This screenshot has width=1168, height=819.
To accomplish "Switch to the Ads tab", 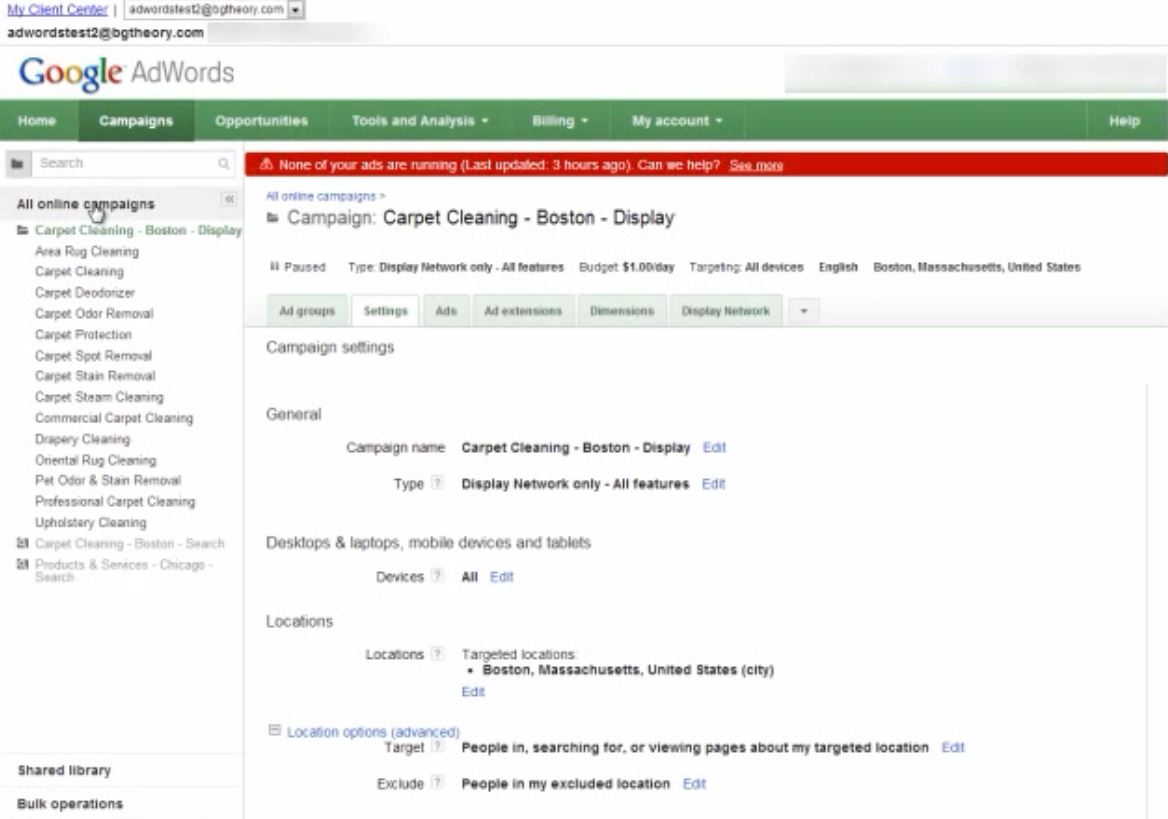I will coord(445,311).
